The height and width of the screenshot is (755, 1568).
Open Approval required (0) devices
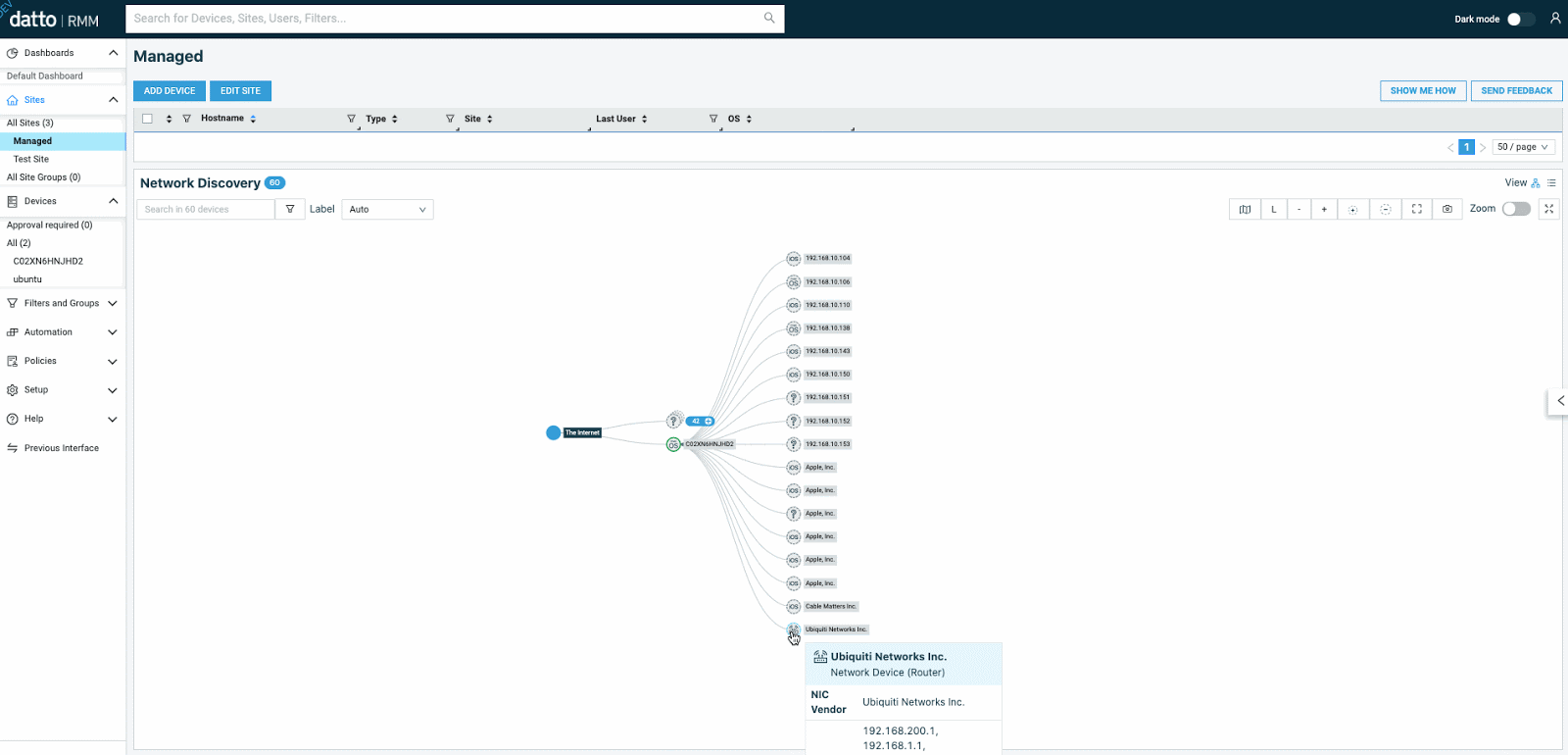click(x=50, y=226)
